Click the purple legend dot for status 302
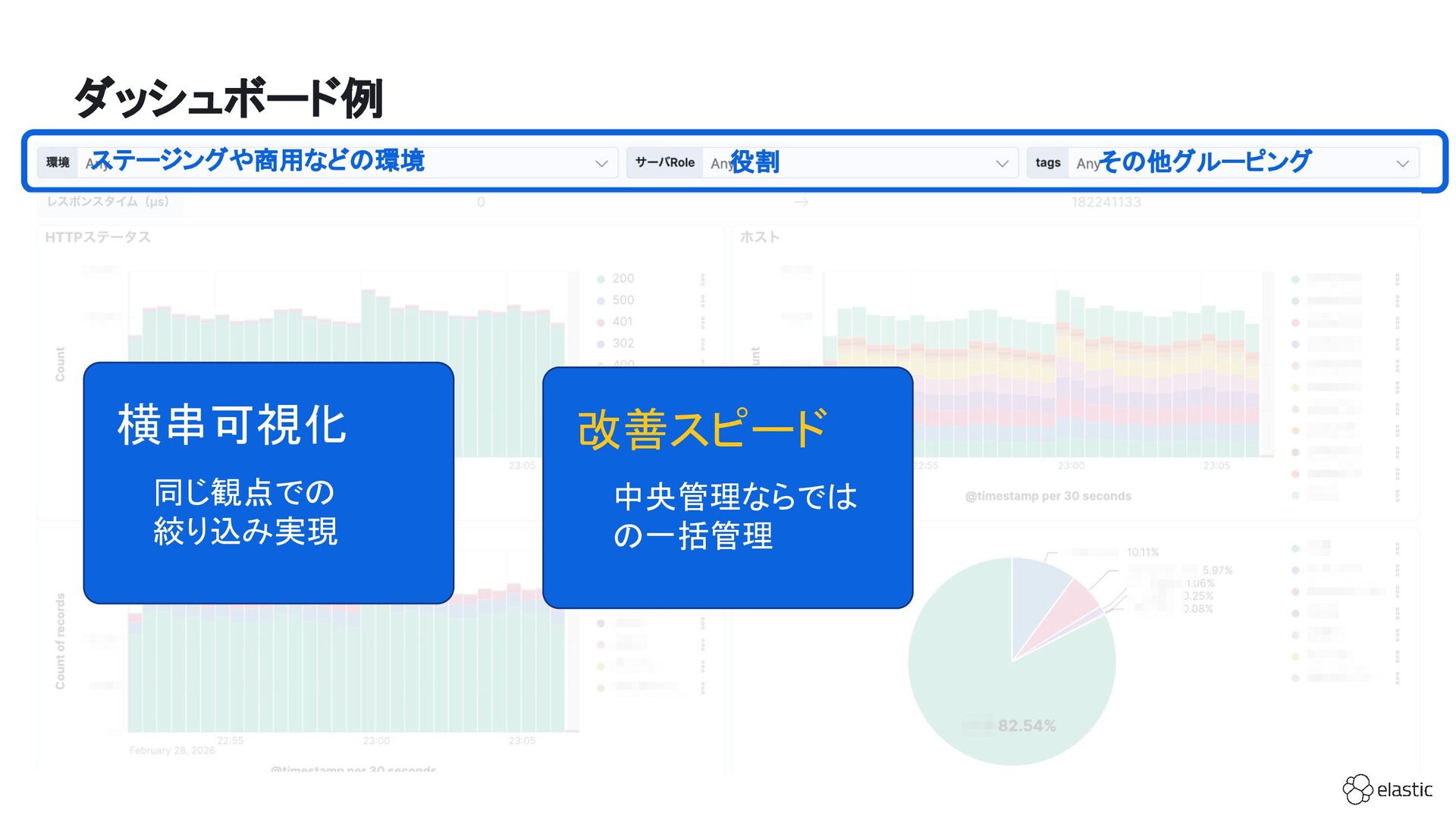This screenshot has width=1456, height=819. 601,344
